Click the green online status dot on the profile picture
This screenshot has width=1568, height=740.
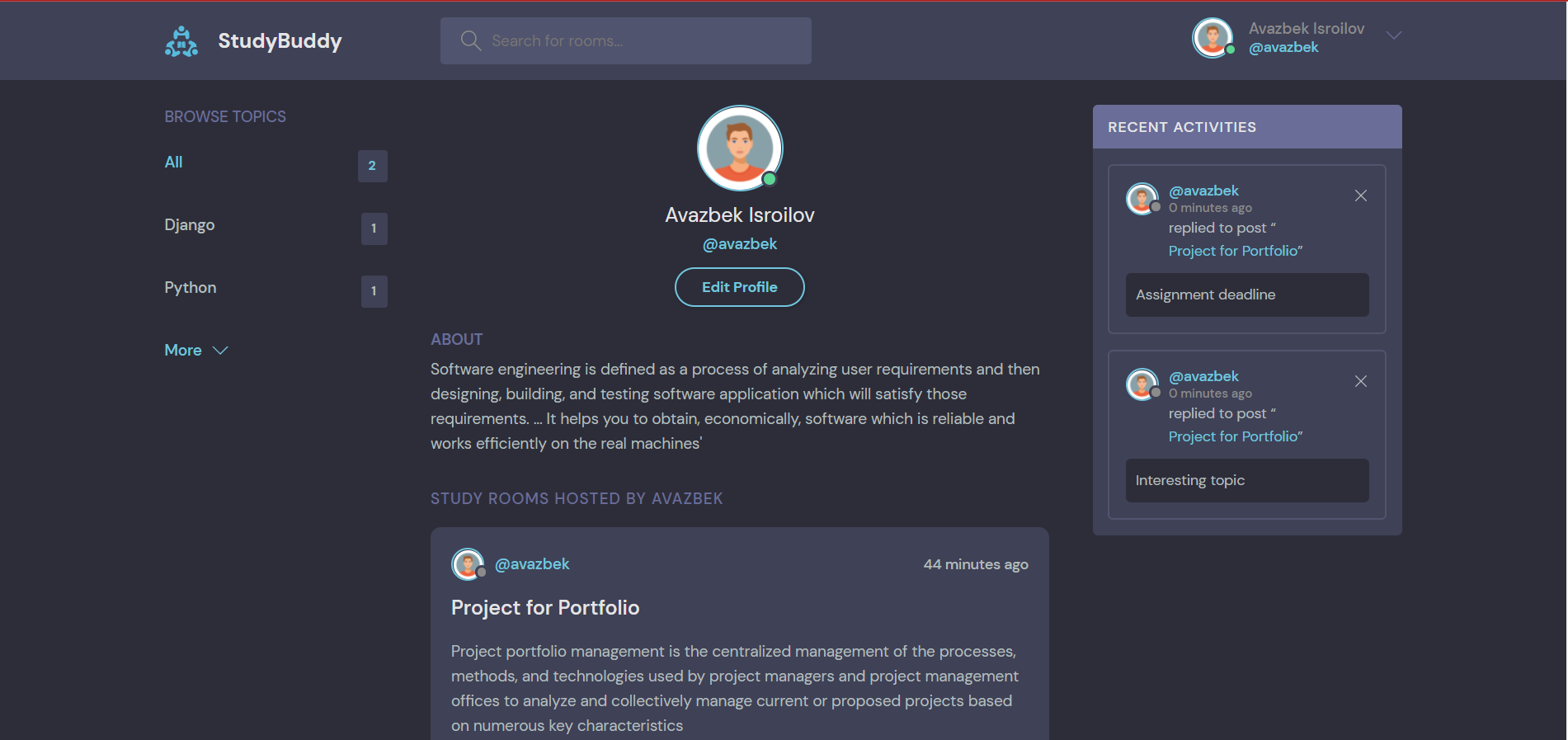point(768,177)
